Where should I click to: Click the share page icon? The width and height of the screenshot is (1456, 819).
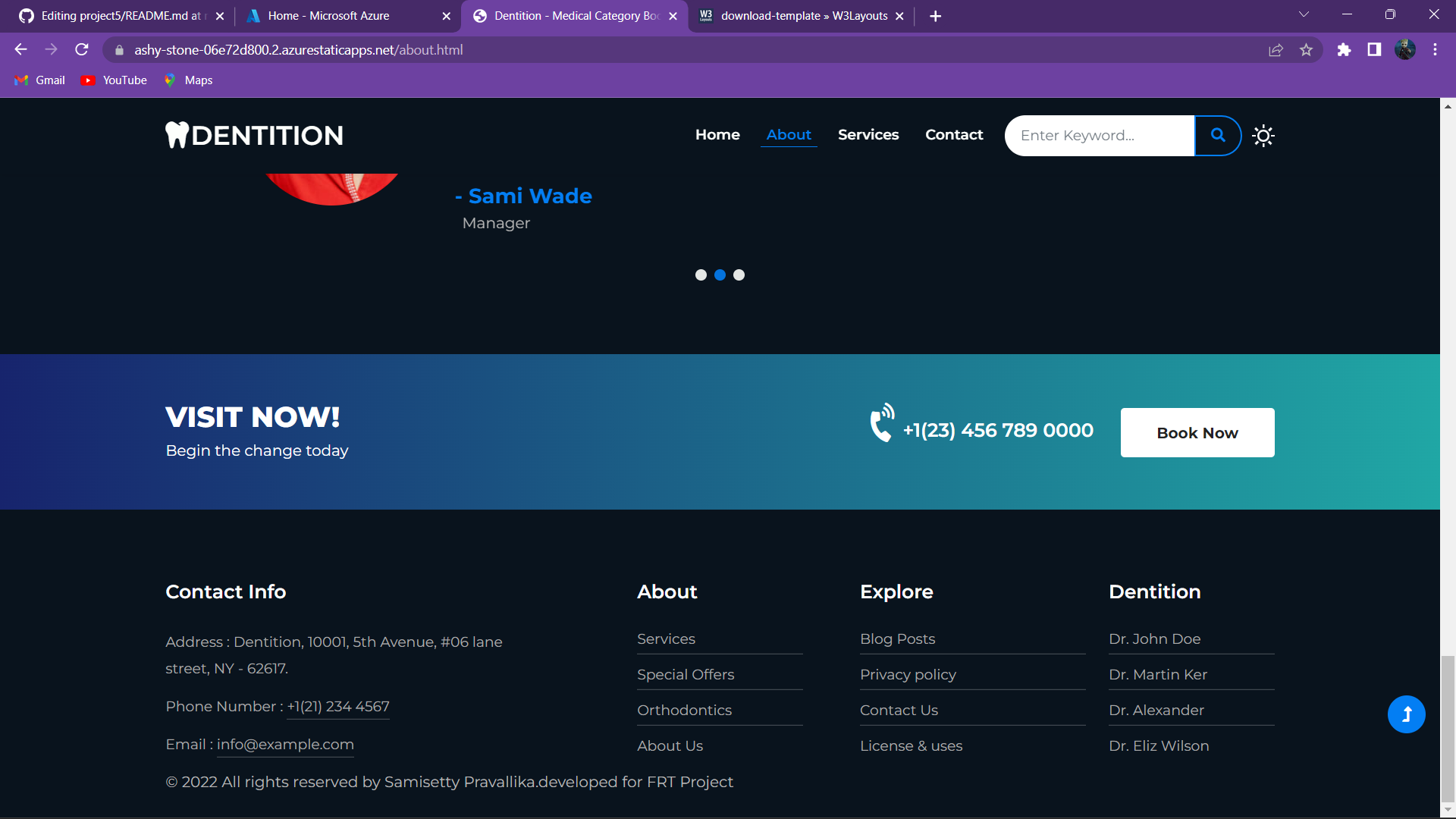pos(1276,50)
